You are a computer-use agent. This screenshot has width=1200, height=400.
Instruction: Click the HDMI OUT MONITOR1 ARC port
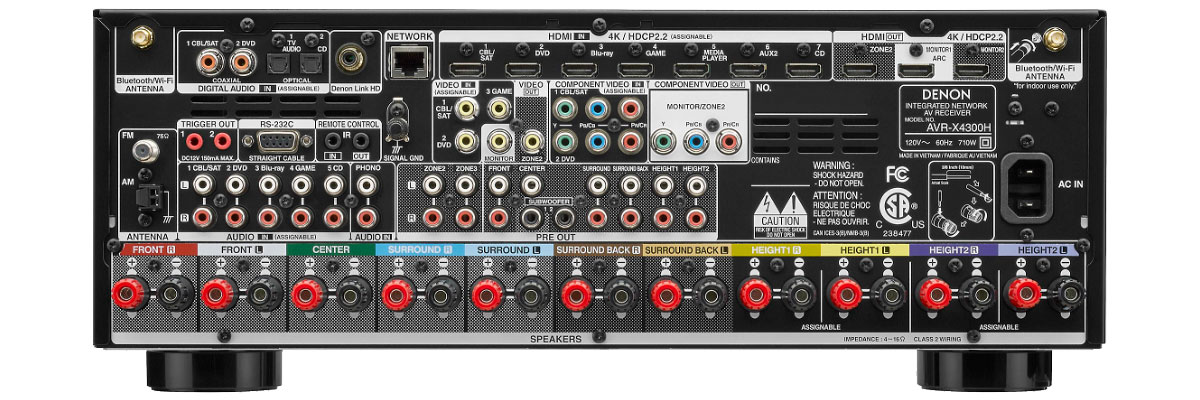(x=916, y=69)
